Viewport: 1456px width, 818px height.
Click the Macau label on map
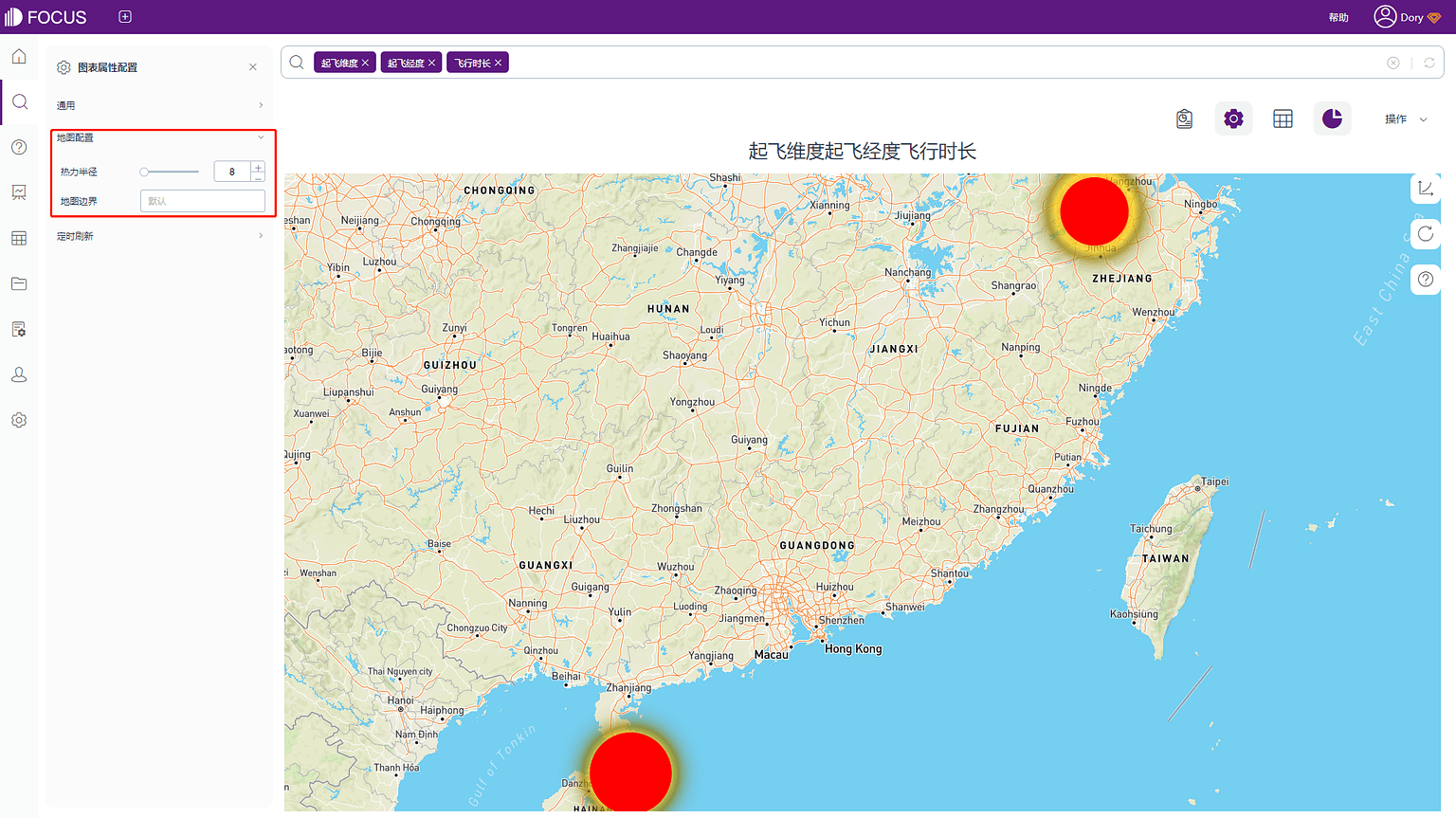(x=771, y=655)
